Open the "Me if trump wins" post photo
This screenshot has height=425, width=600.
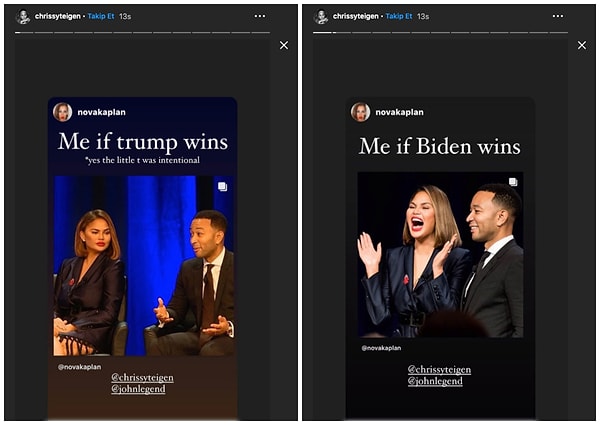[x=143, y=265]
